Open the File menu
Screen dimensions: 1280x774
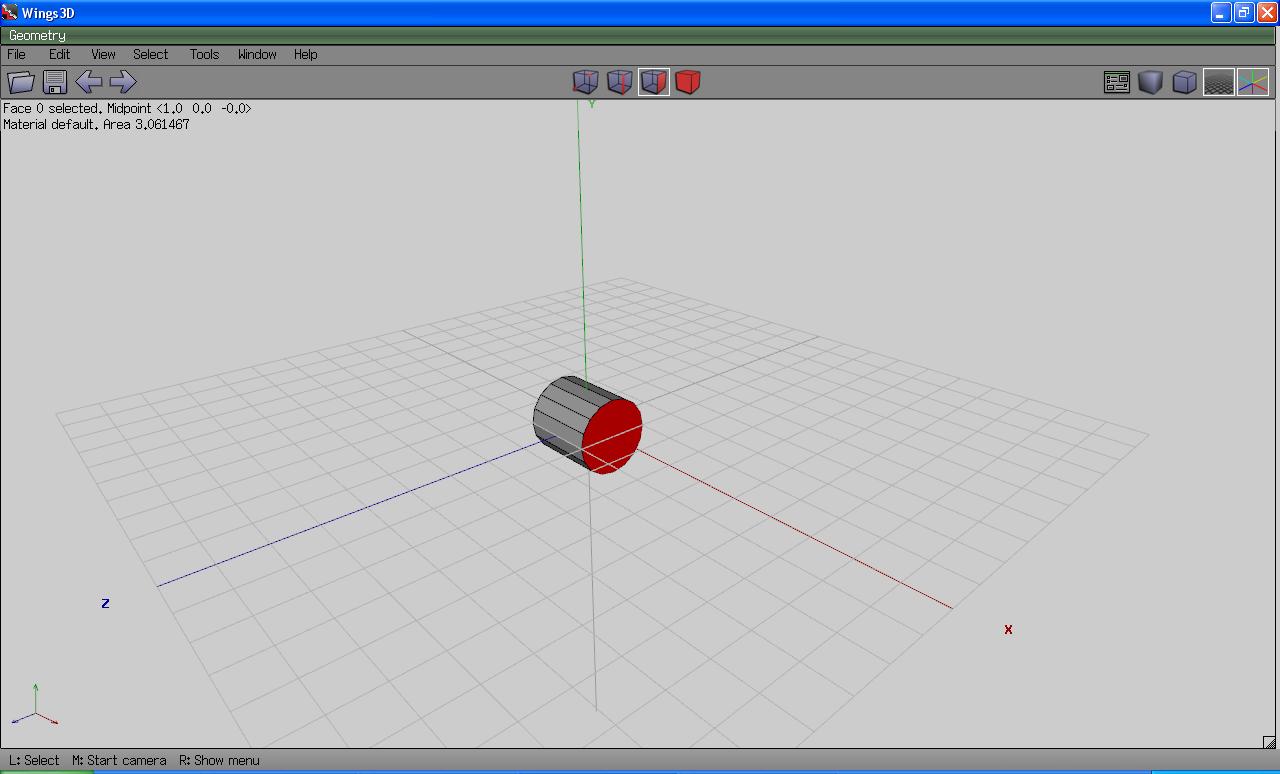(x=17, y=55)
